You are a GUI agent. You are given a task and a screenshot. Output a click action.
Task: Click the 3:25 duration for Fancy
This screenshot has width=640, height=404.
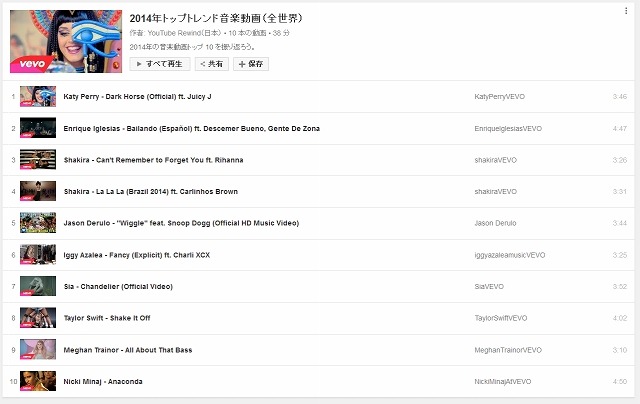click(x=620, y=255)
